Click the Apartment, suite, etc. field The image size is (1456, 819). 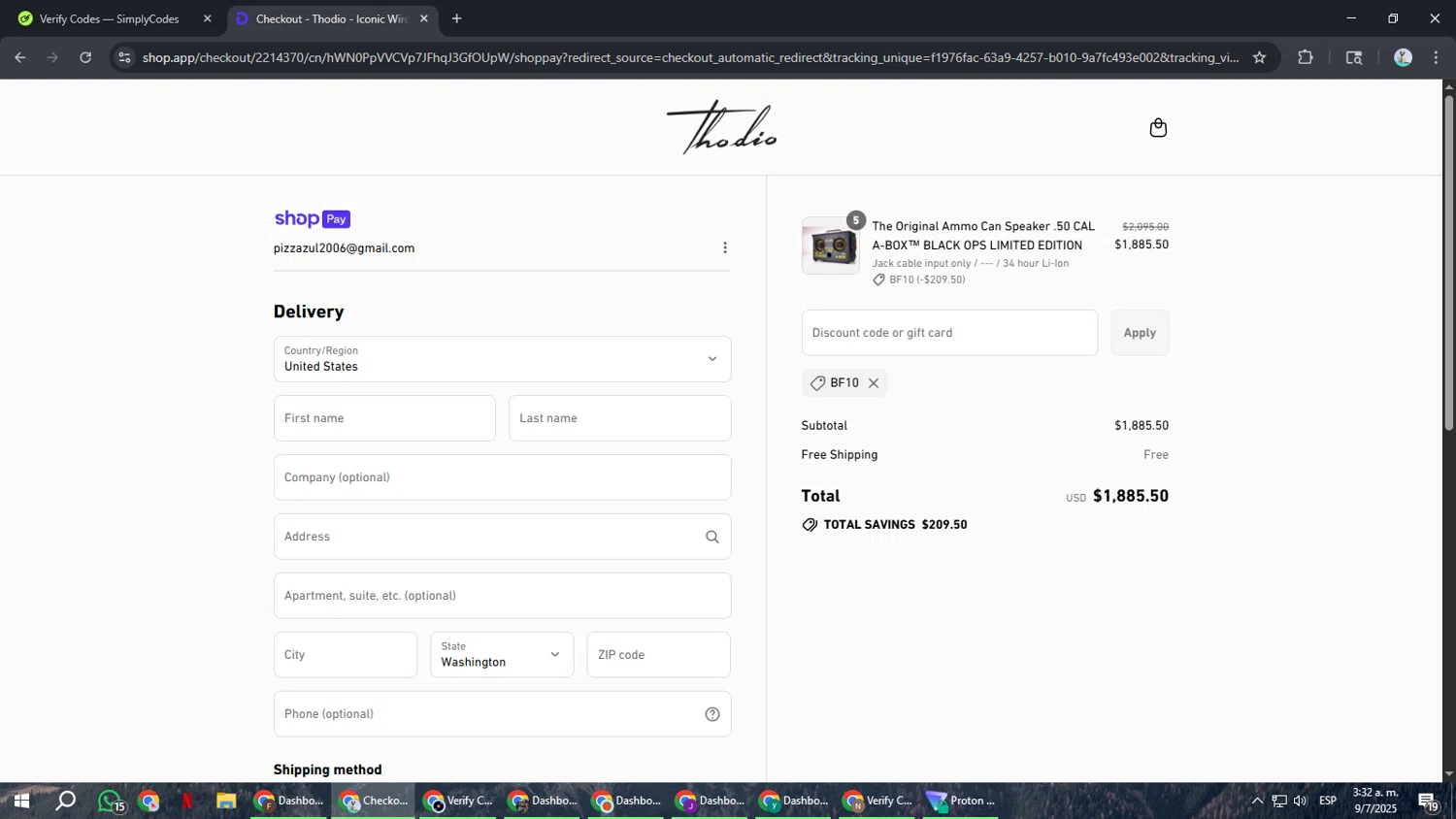coord(502,596)
